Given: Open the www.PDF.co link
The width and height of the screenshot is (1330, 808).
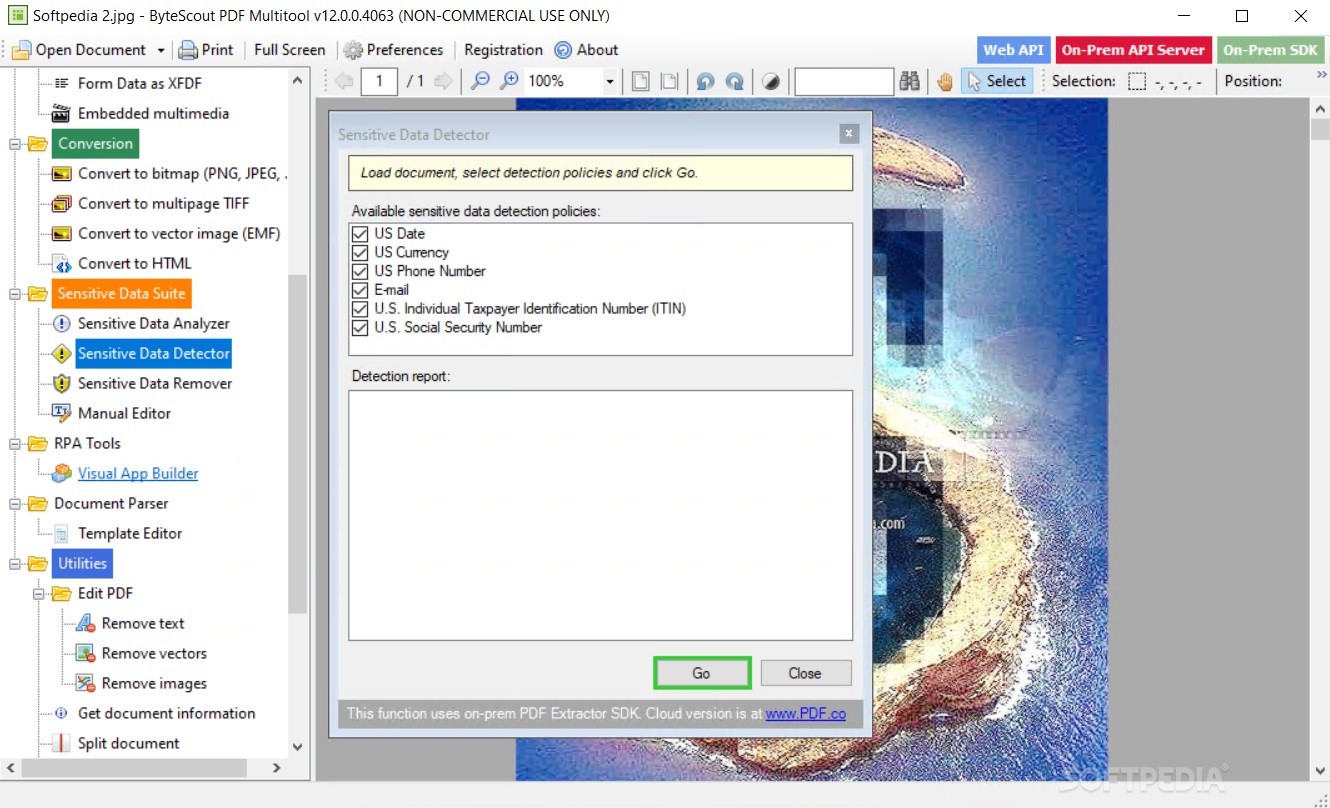Looking at the screenshot, I should [806, 714].
